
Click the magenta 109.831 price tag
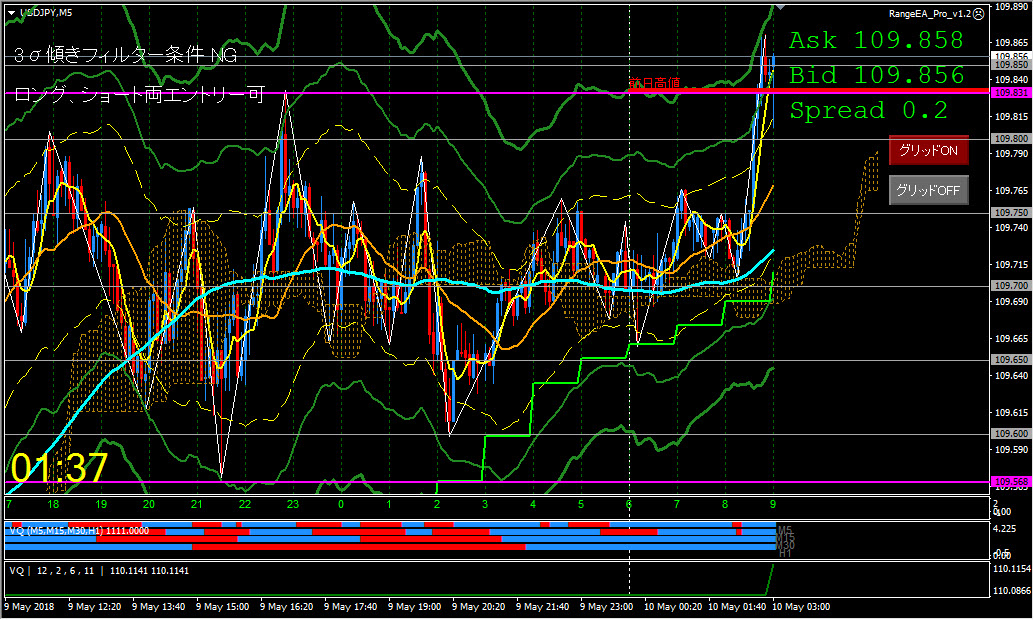[x=1011, y=93]
